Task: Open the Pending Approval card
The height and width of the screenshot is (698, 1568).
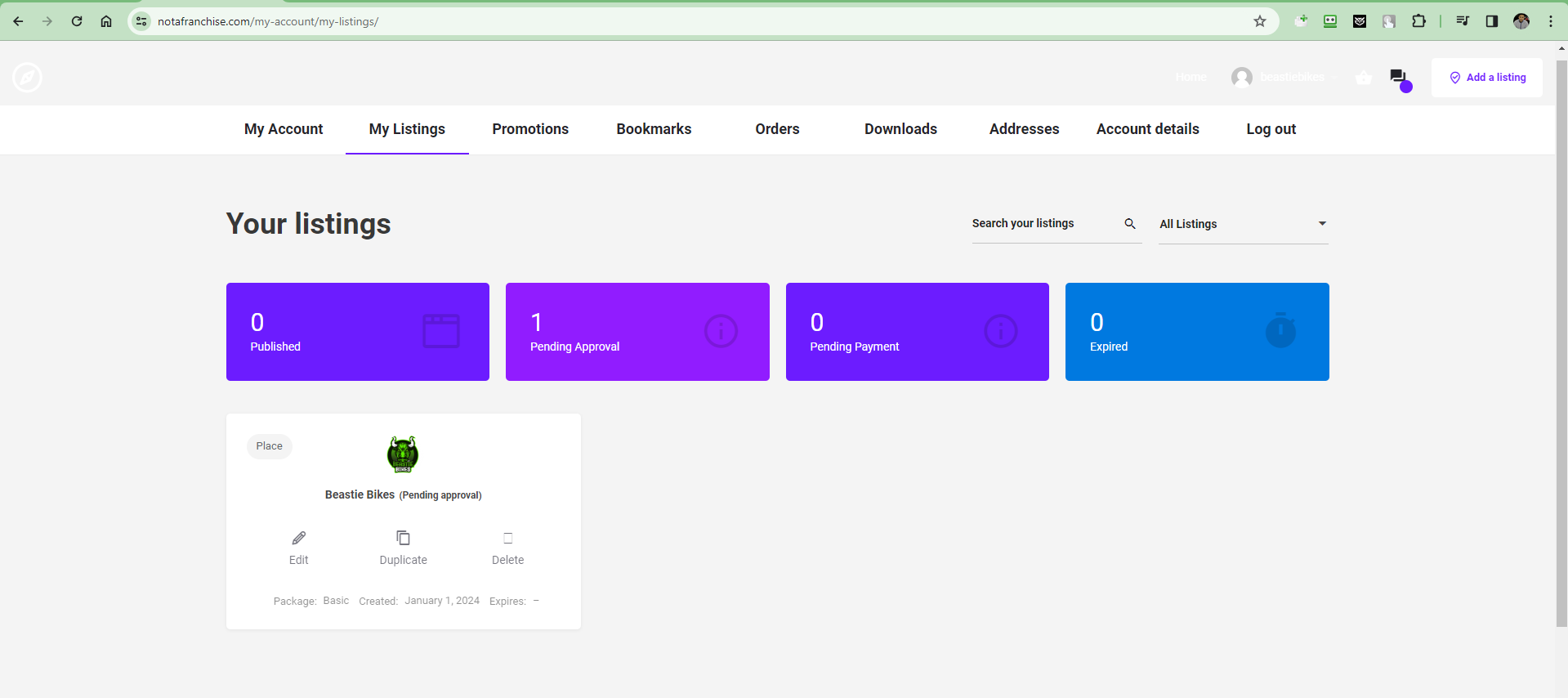Action: pos(637,332)
